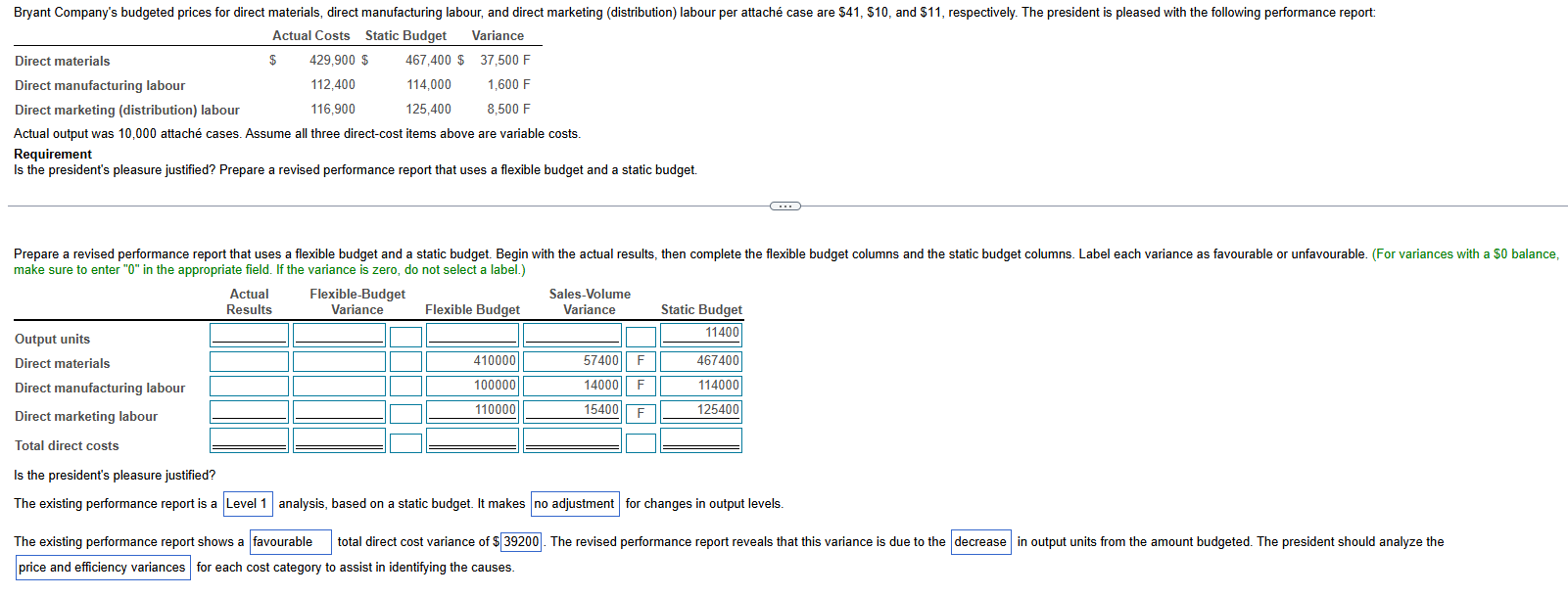Select Static Budget field showing 114000
1568x596 pixels.
(700, 386)
